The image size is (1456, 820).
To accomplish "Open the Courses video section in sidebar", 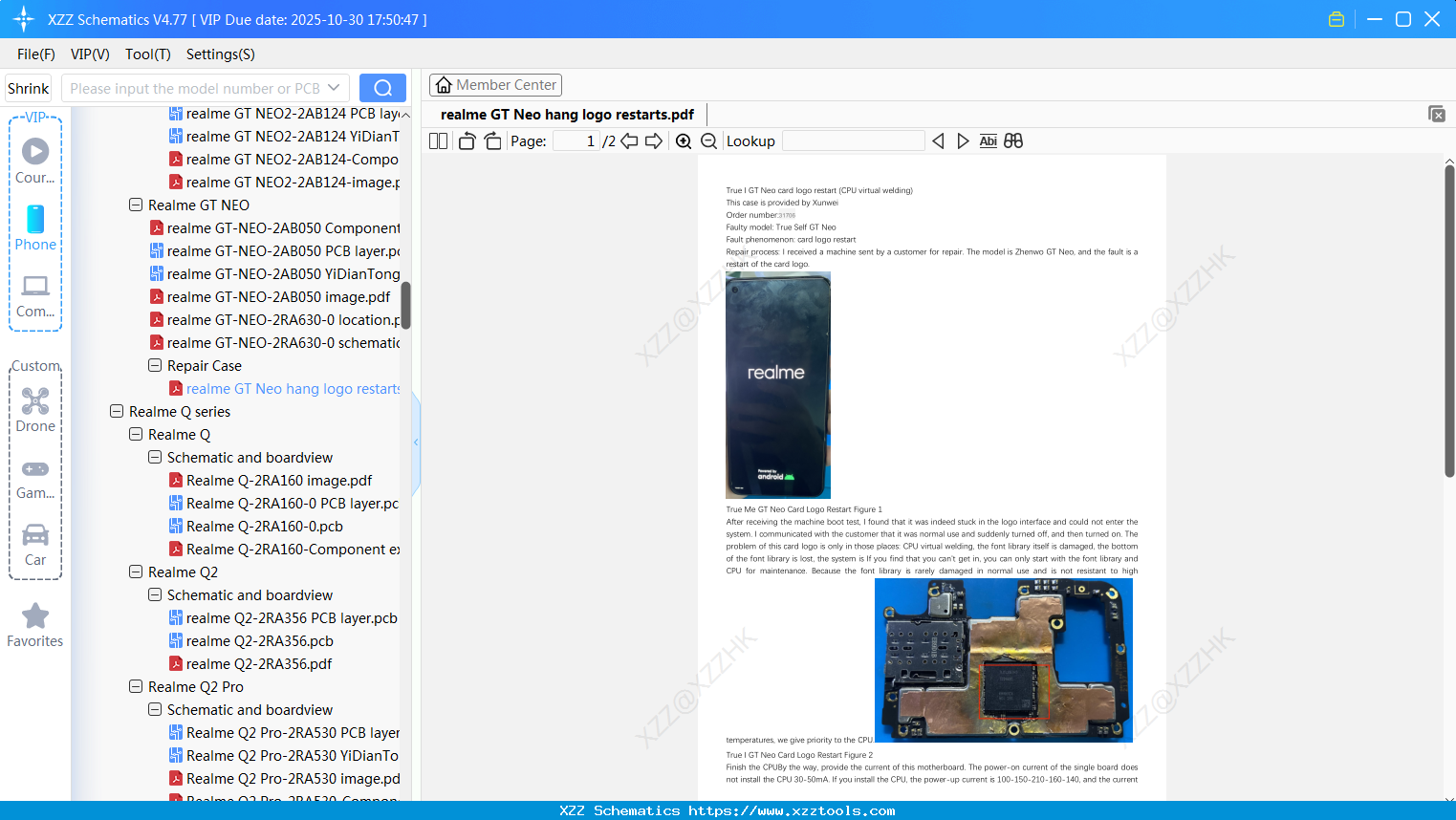I will coord(35,161).
